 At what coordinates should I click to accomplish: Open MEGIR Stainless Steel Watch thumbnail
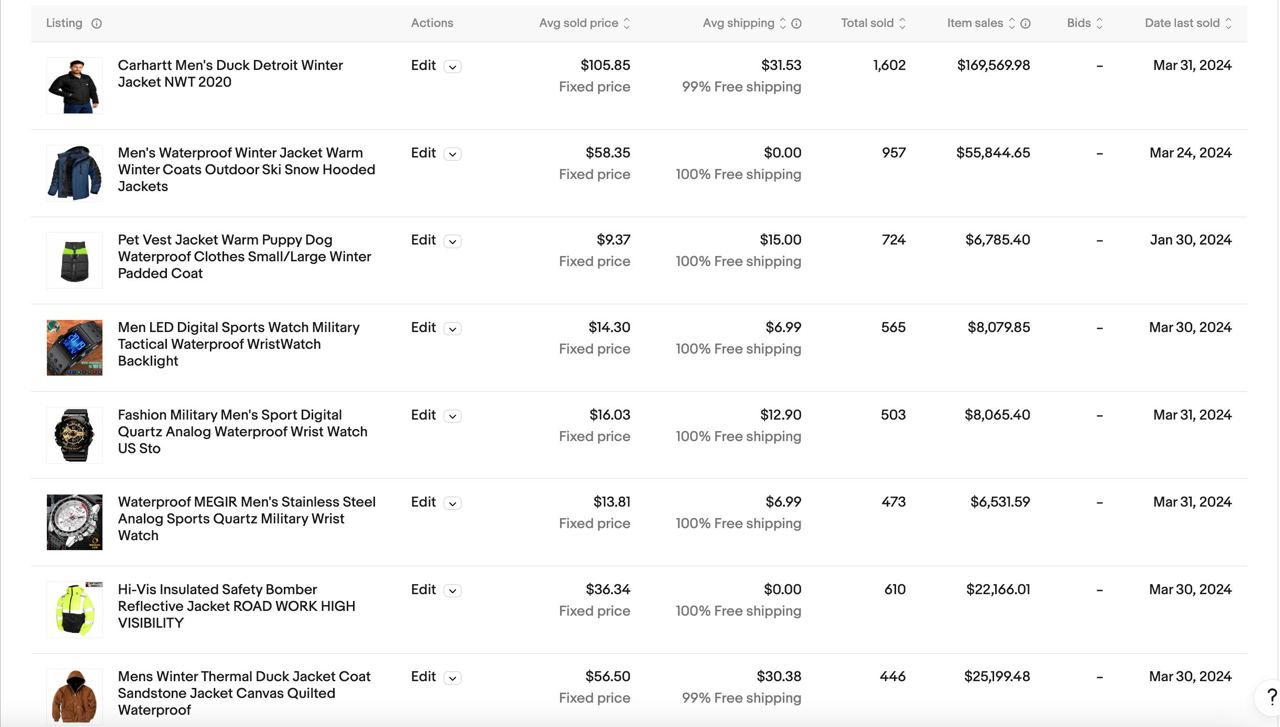(74, 522)
